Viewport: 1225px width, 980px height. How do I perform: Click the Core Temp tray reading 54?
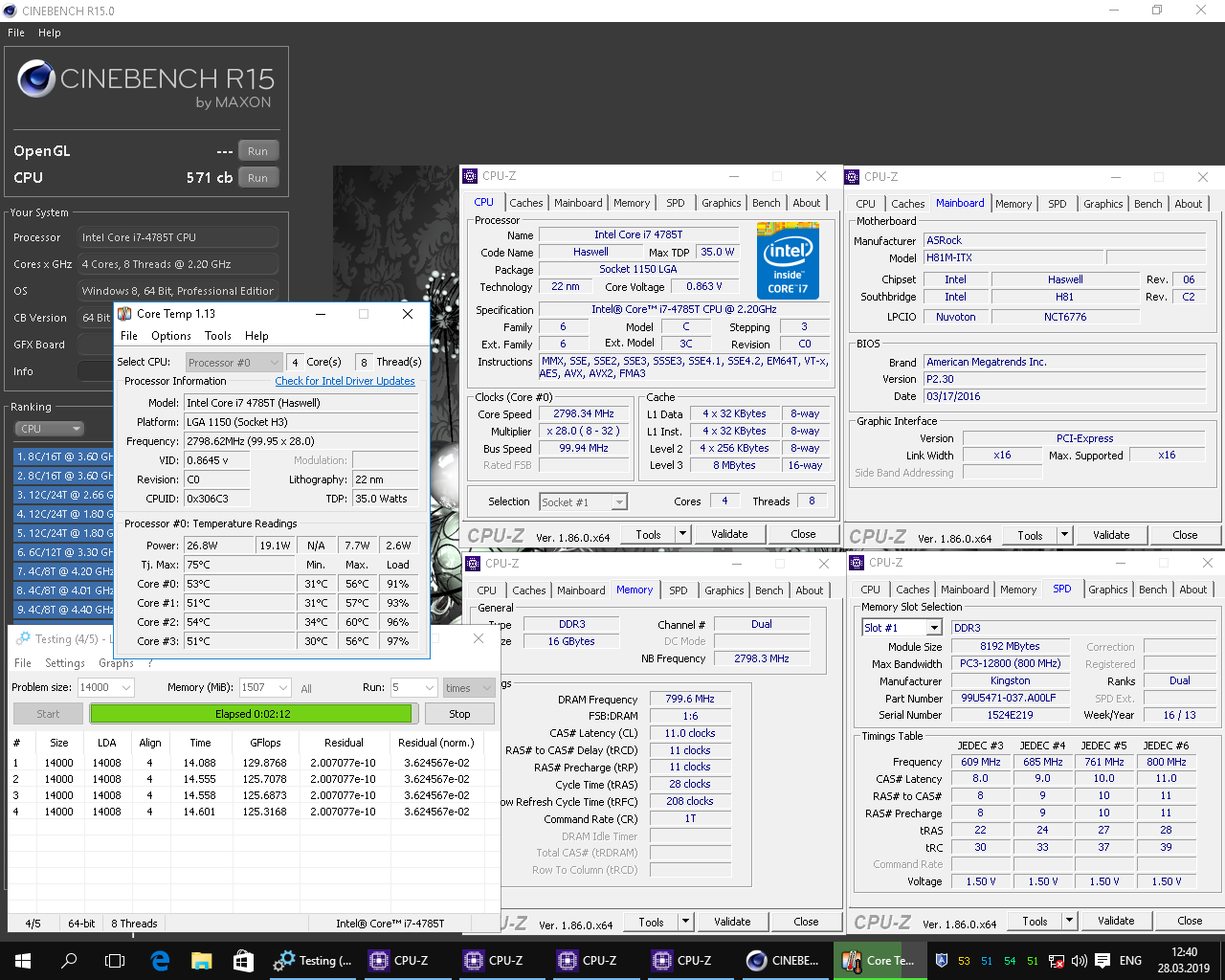[x=1010, y=961]
